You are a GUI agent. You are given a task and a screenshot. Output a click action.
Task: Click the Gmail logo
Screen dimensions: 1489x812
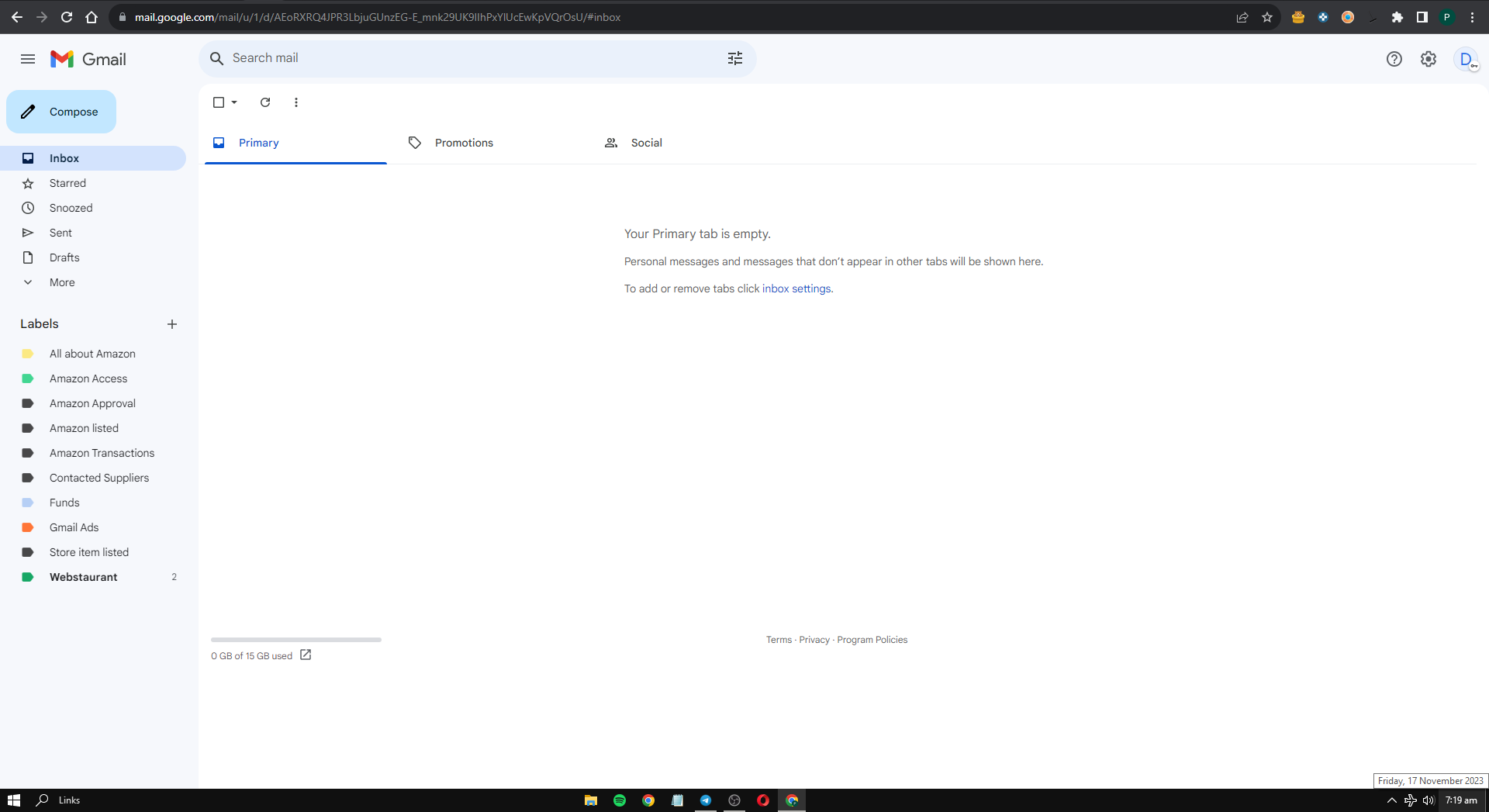coord(88,59)
